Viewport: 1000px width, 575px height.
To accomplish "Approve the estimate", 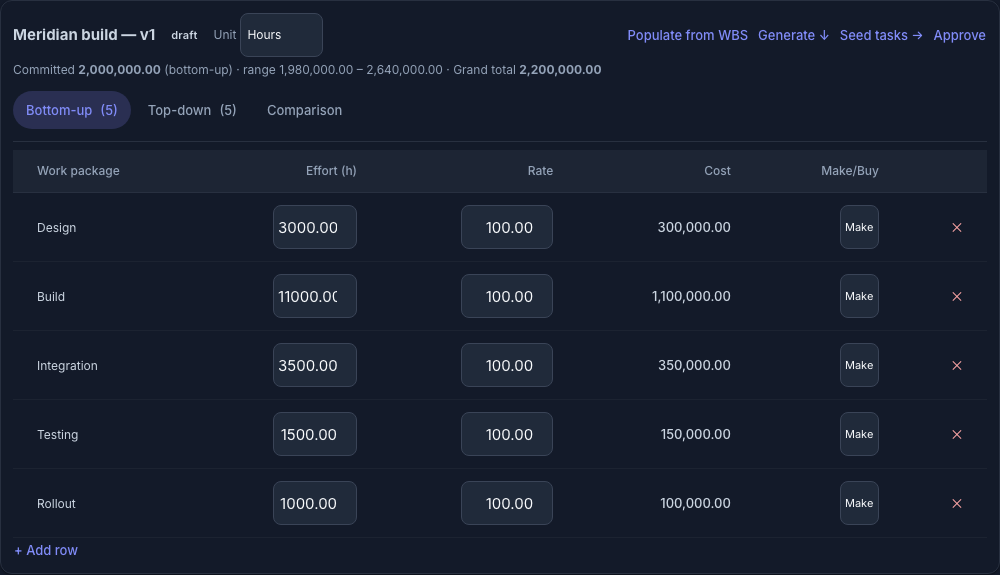I will click(x=959, y=35).
